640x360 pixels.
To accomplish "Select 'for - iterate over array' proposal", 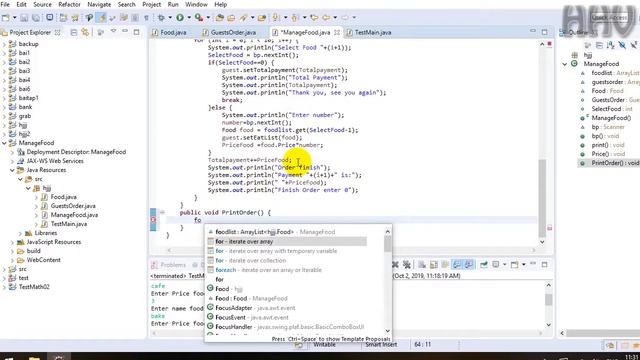I will point(287,242).
